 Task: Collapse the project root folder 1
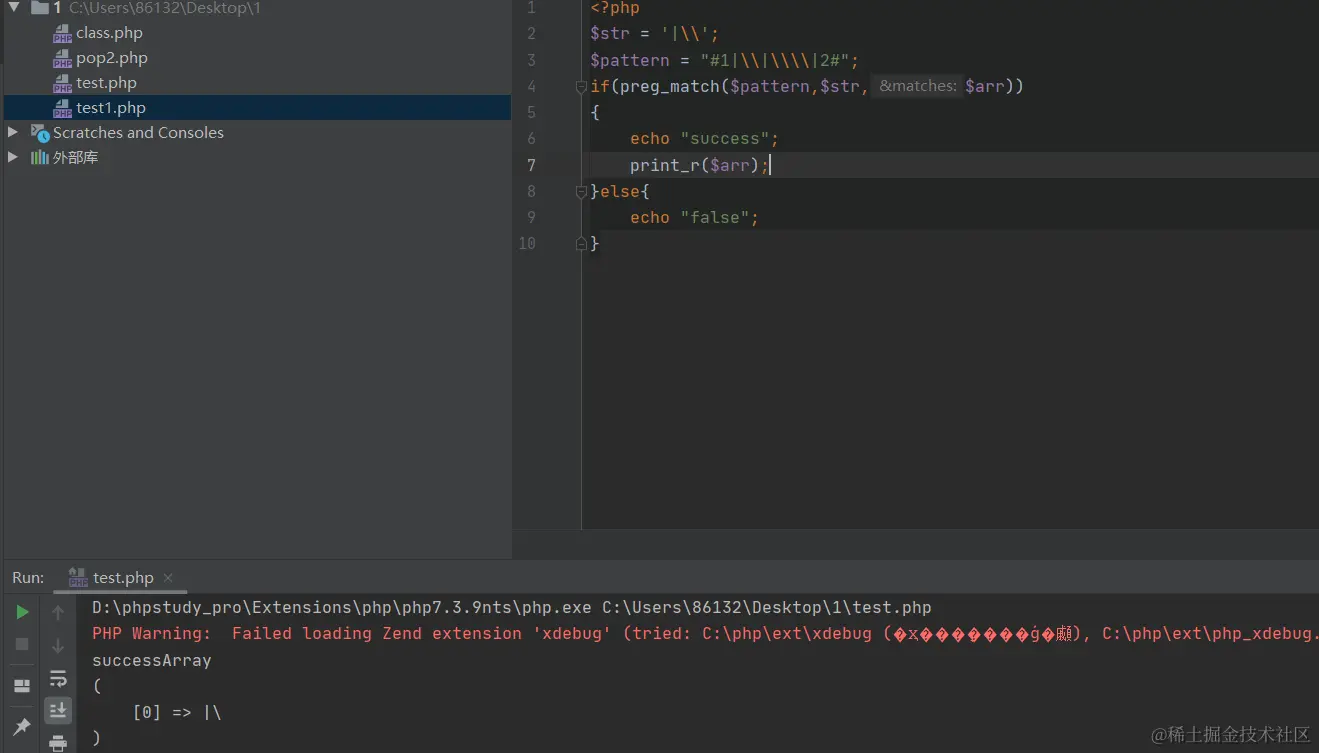pos(14,8)
